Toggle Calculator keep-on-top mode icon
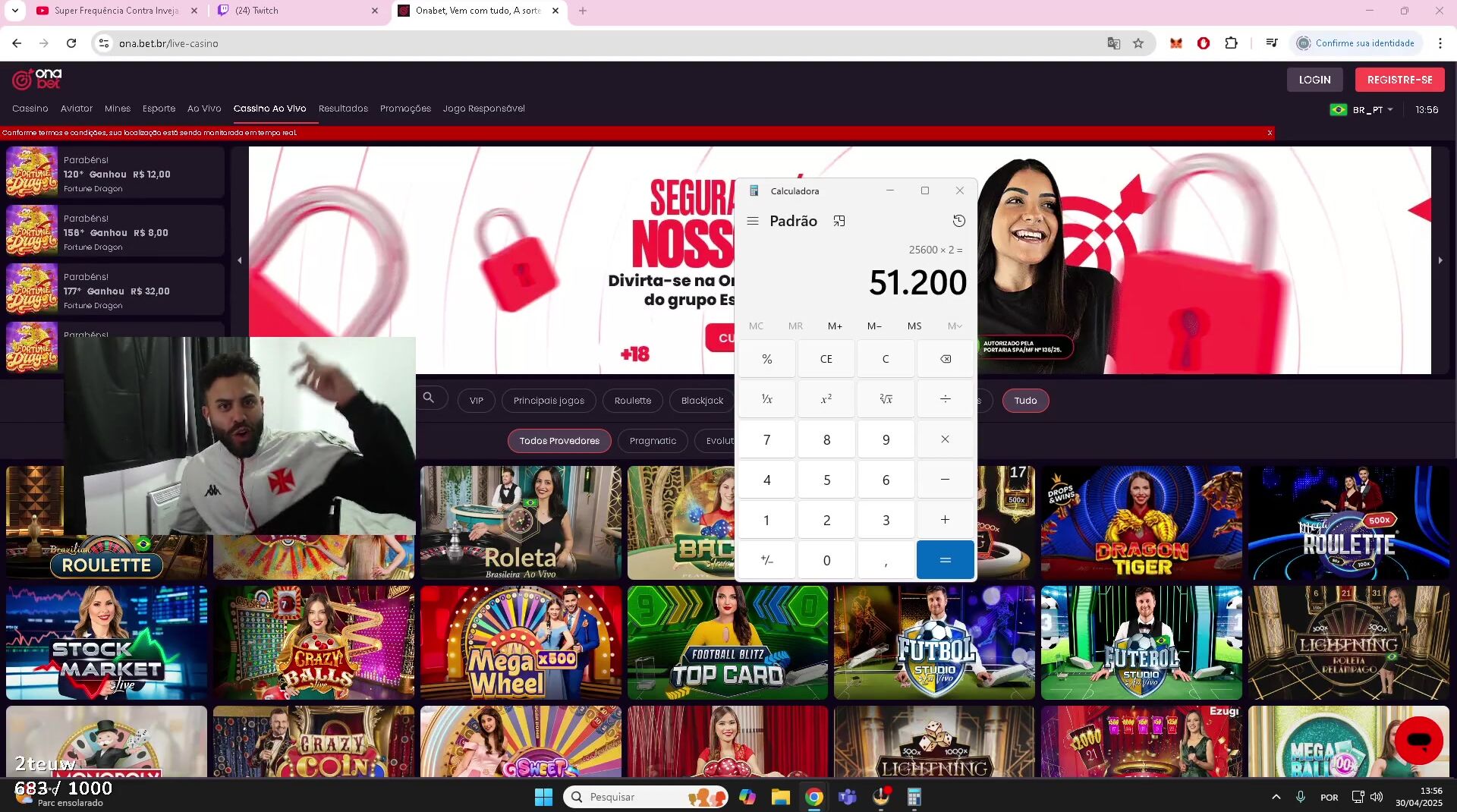1457x812 pixels. pos(839,221)
